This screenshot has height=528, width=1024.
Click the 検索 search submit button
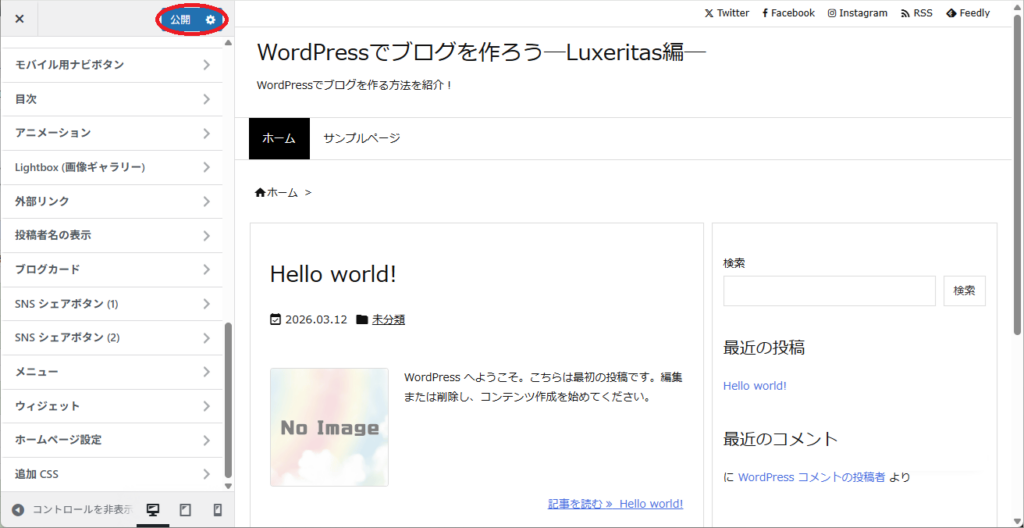tap(965, 291)
